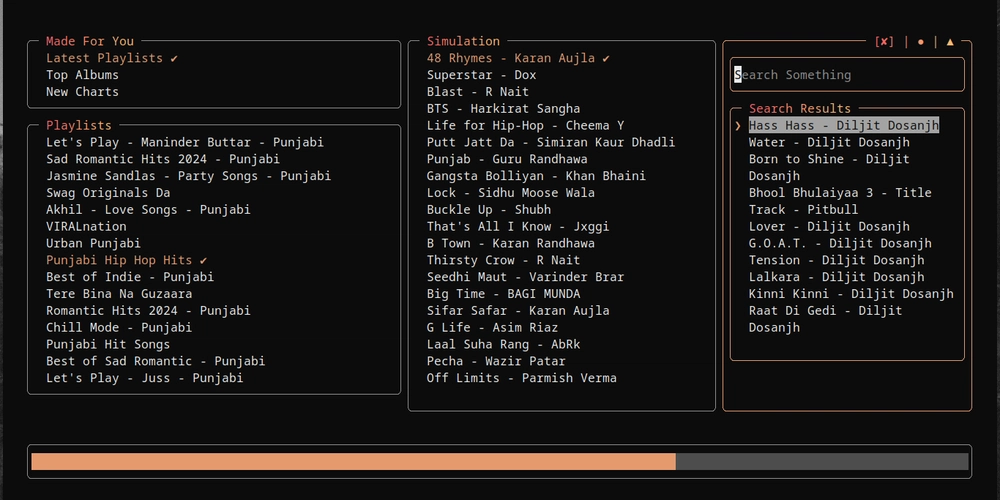Choose Raat Di Gedi search result

tap(825, 319)
